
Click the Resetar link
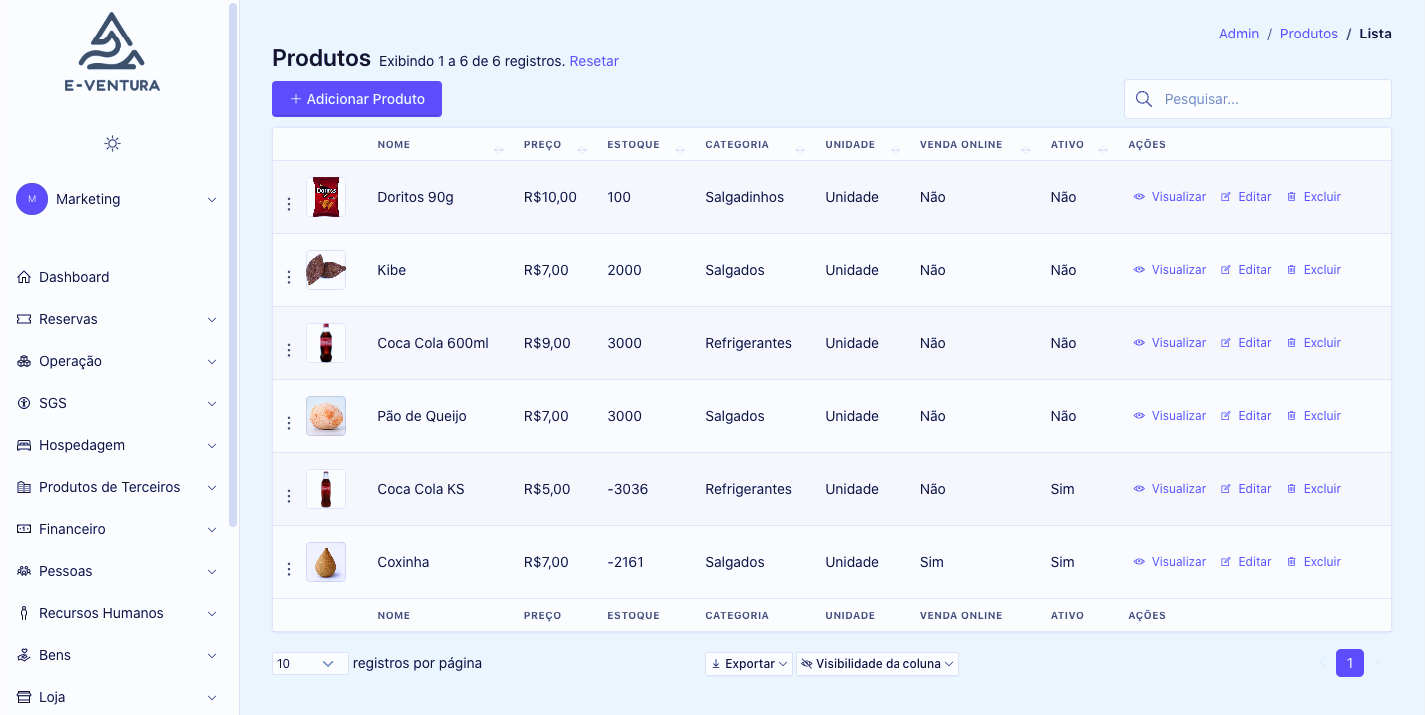594,61
